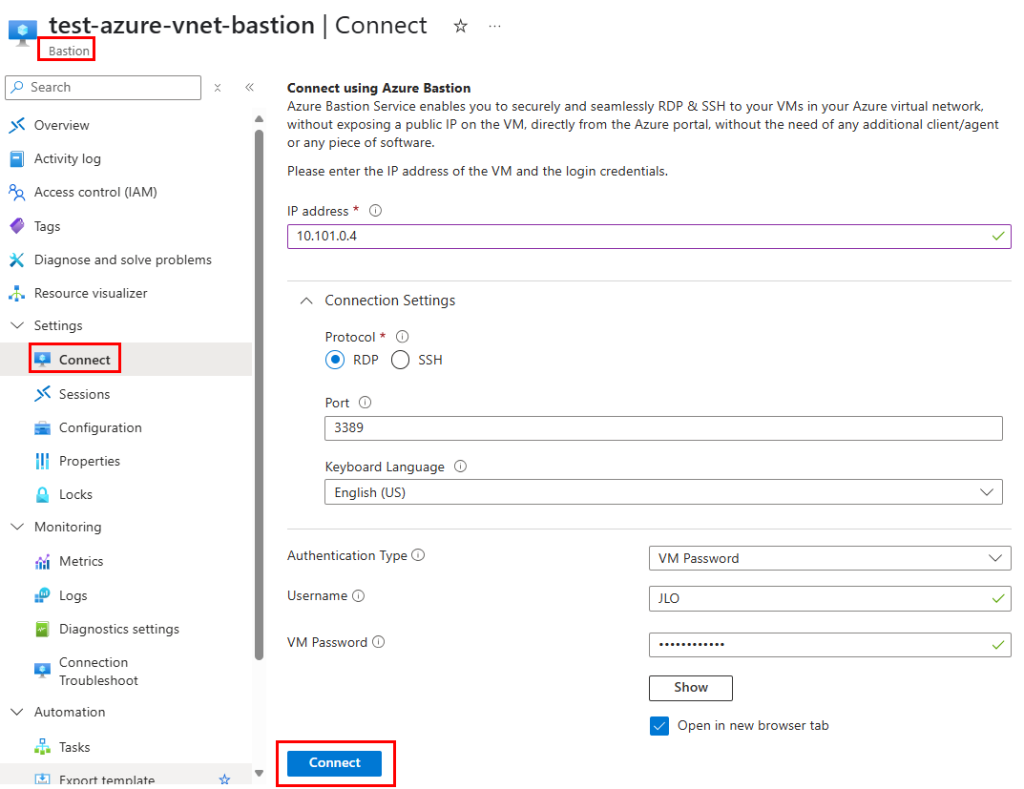Open the Authentication Type dropdown
The height and width of the screenshot is (789, 1024).
click(829, 558)
